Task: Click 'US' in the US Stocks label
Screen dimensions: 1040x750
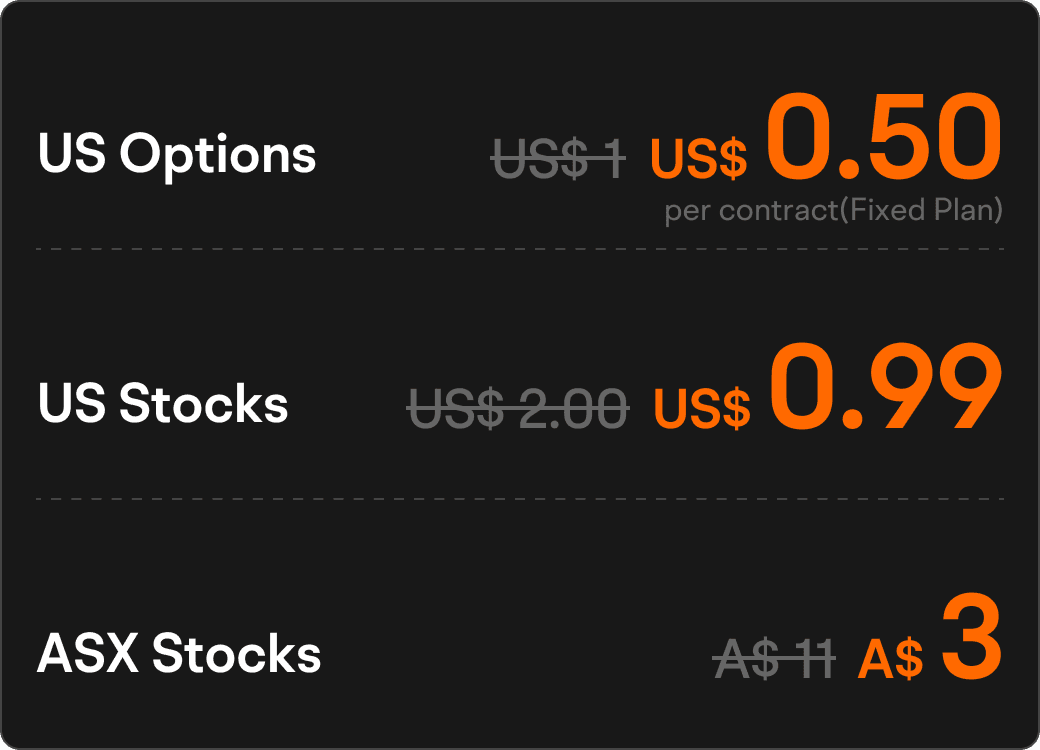Action: point(71,404)
